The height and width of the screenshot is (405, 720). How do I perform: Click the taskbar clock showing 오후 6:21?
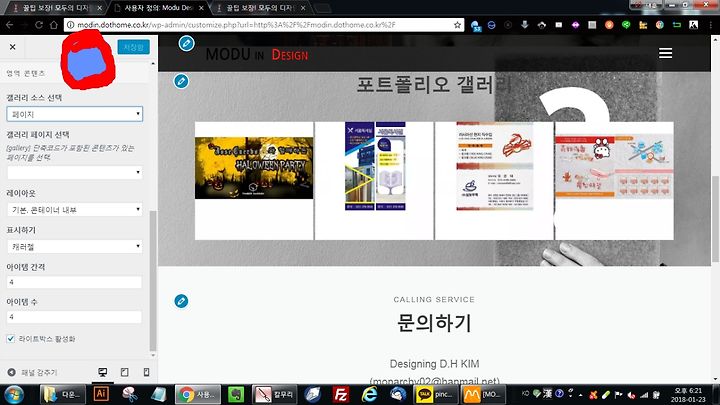687,395
